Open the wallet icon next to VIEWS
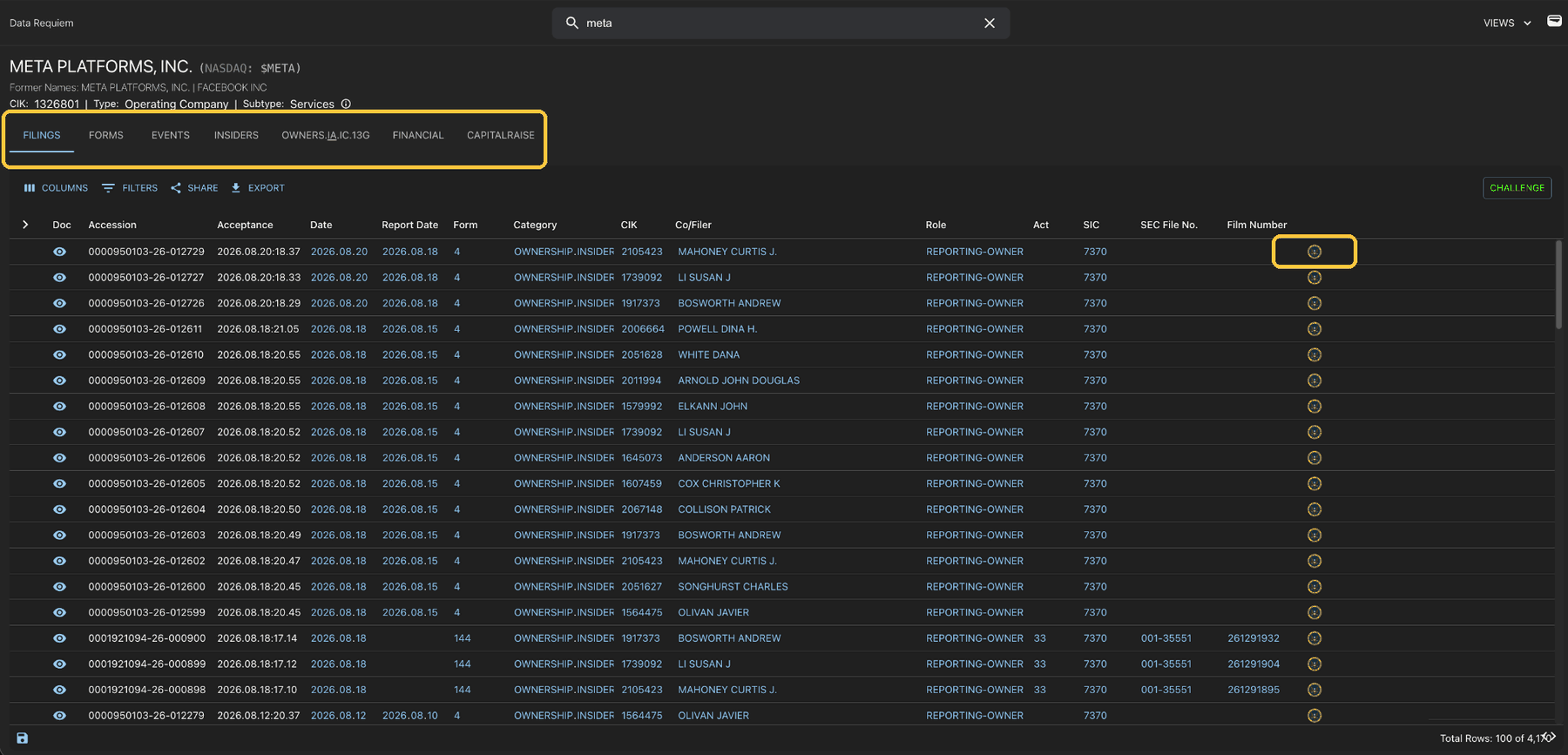The width and height of the screenshot is (1568, 755). (x=1554, y=21)
